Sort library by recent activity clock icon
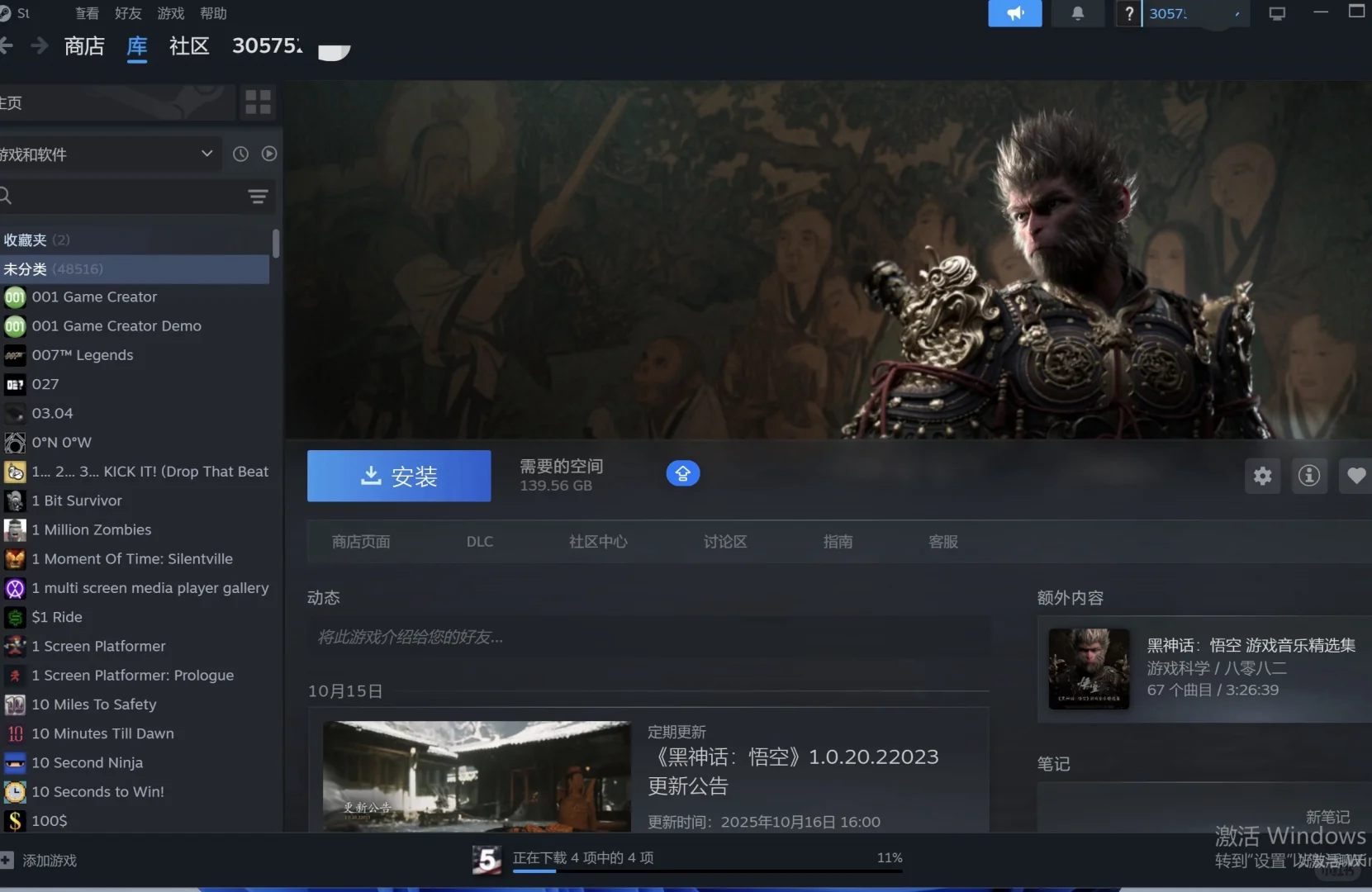The height and width of the screenshot is (892, 1372). click(x=240, y=154)
